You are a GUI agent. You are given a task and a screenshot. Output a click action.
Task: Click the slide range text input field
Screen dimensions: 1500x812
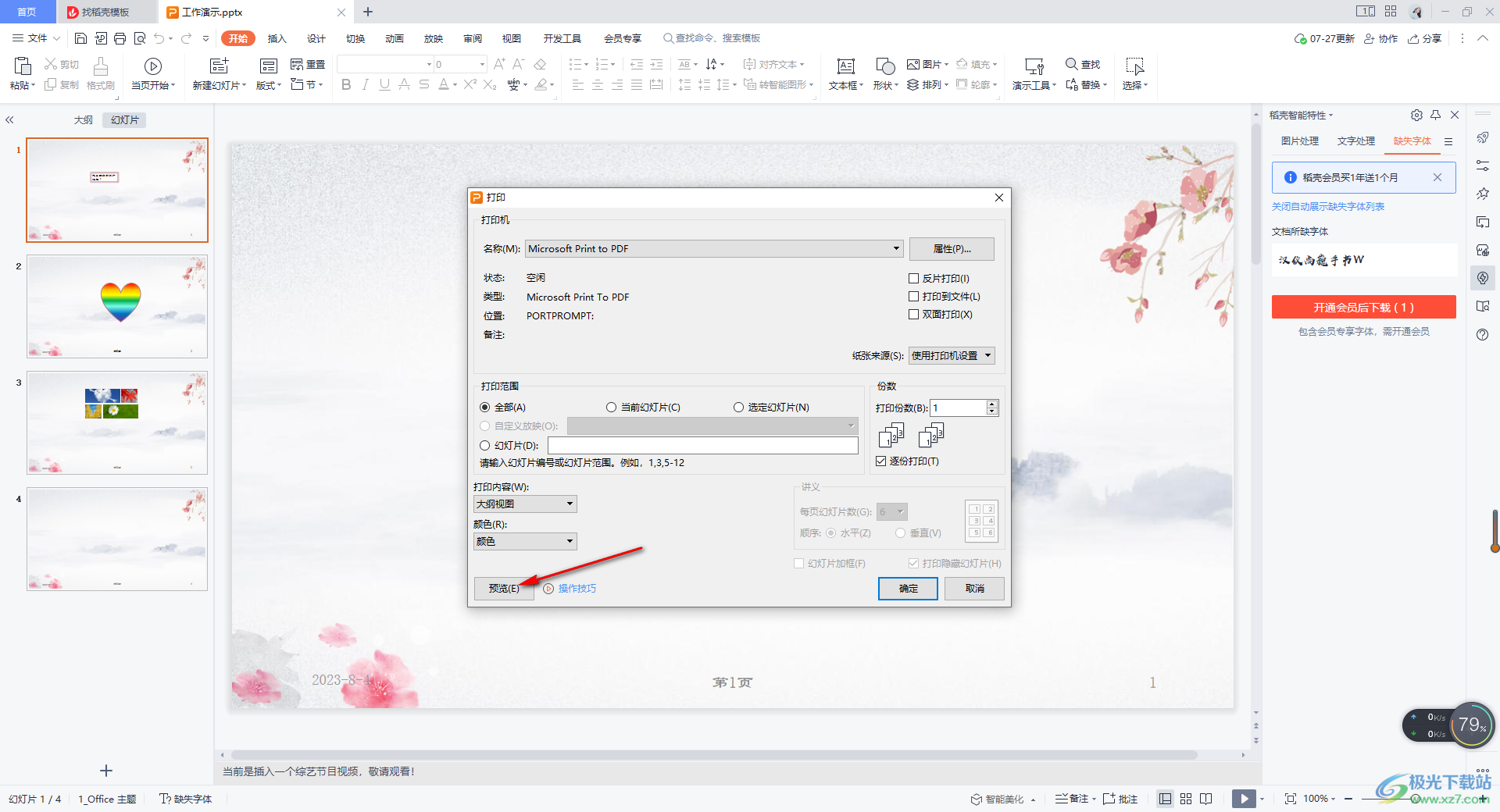(x=702, y=446)
